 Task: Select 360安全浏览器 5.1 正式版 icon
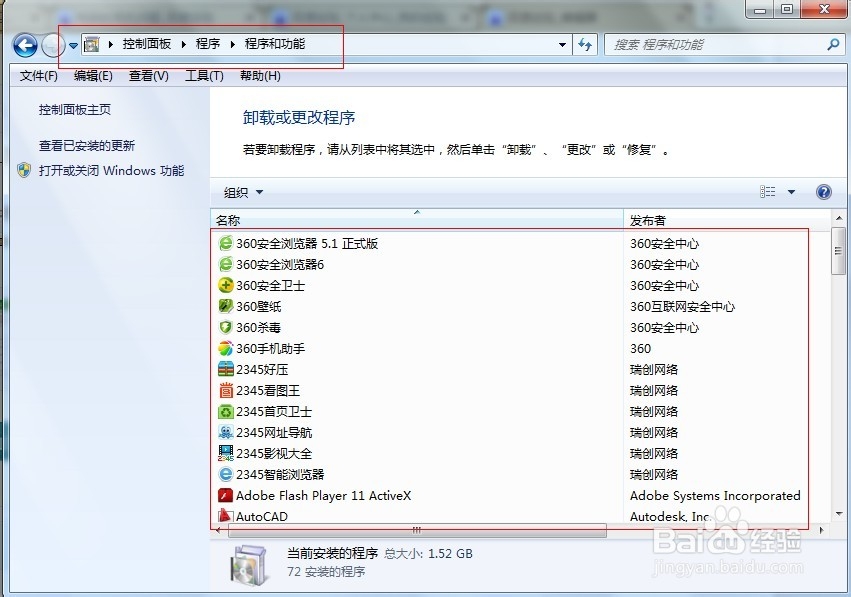pos(226,243)
